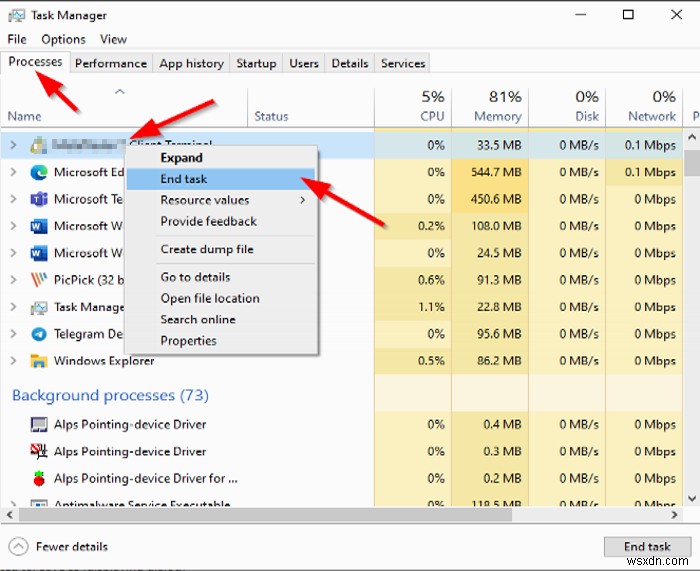Viewport: 700px width, 571px height.
Task: Open the View menu
Action: point(113,39)
